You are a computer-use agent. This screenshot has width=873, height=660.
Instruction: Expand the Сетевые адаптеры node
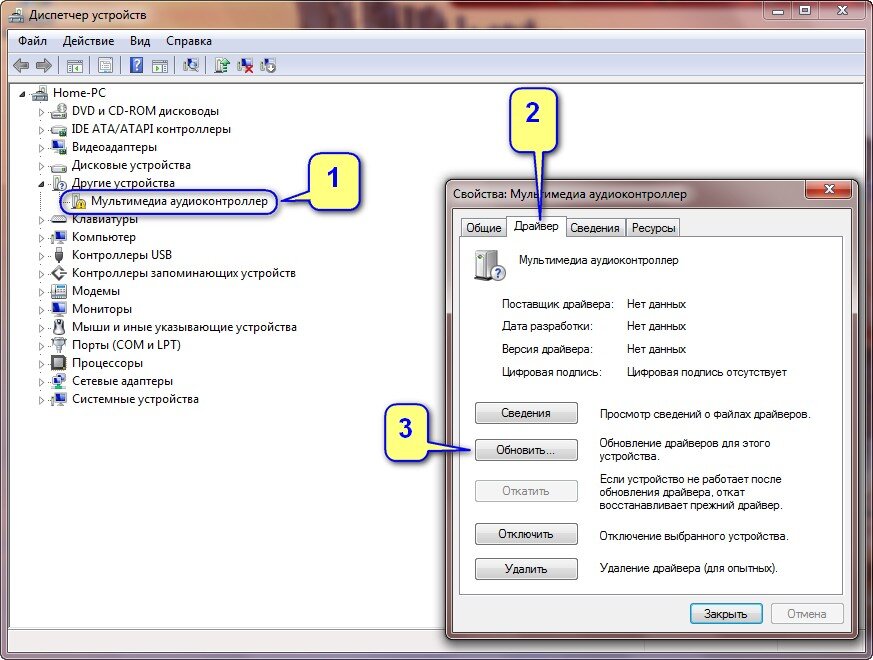tap(41, 382)
